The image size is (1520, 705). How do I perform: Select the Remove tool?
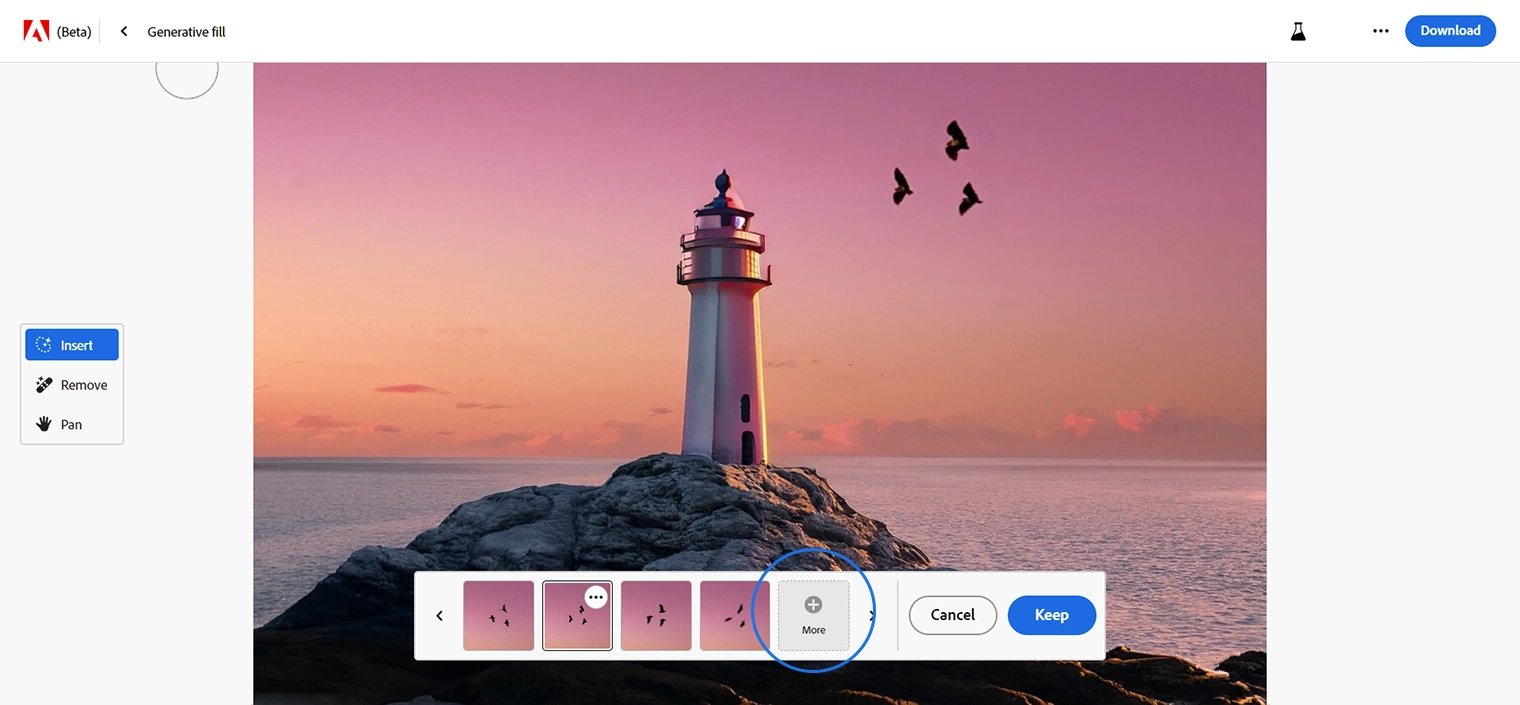point(72,385)
